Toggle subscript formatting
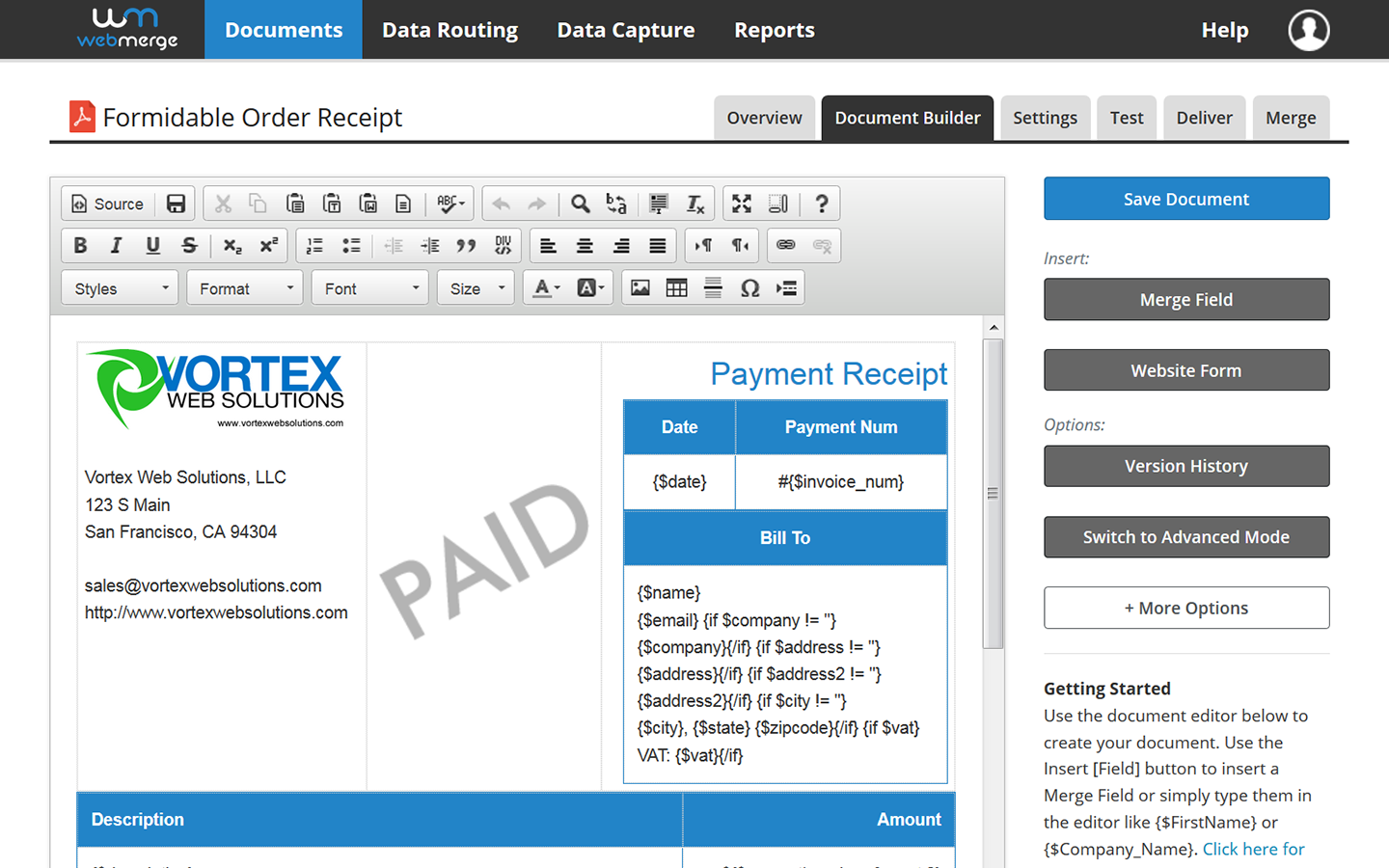This screenshot has width=1389, height=868. 231,246
